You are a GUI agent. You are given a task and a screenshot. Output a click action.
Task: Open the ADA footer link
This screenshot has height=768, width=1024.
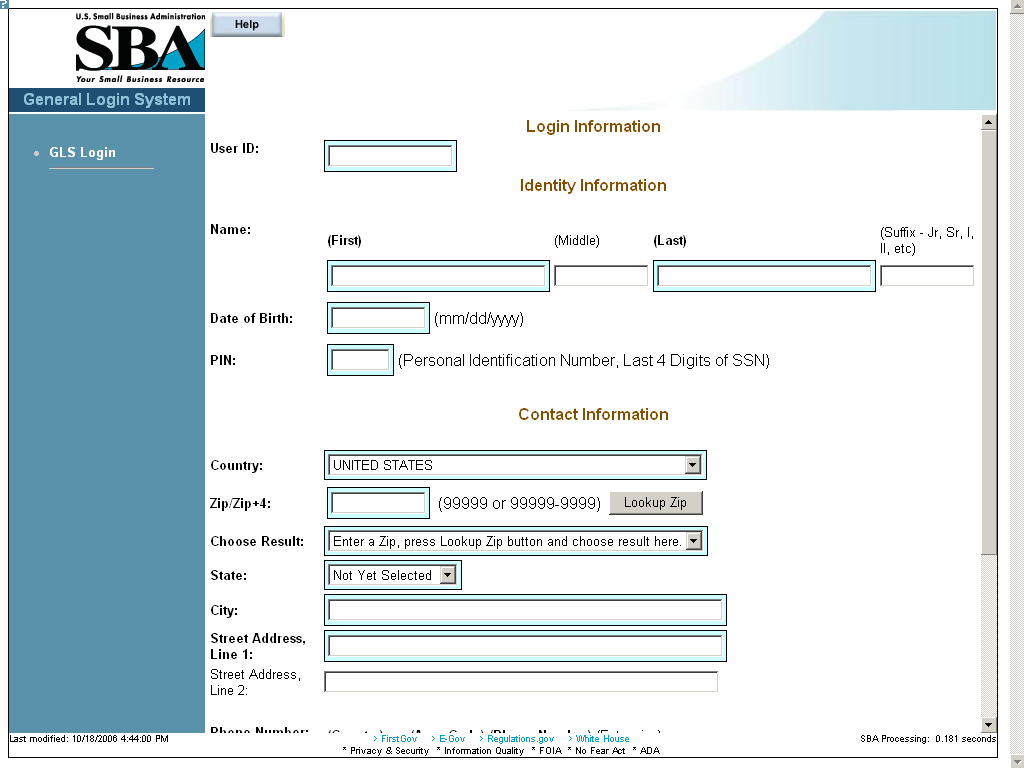[x=650, y=750]
